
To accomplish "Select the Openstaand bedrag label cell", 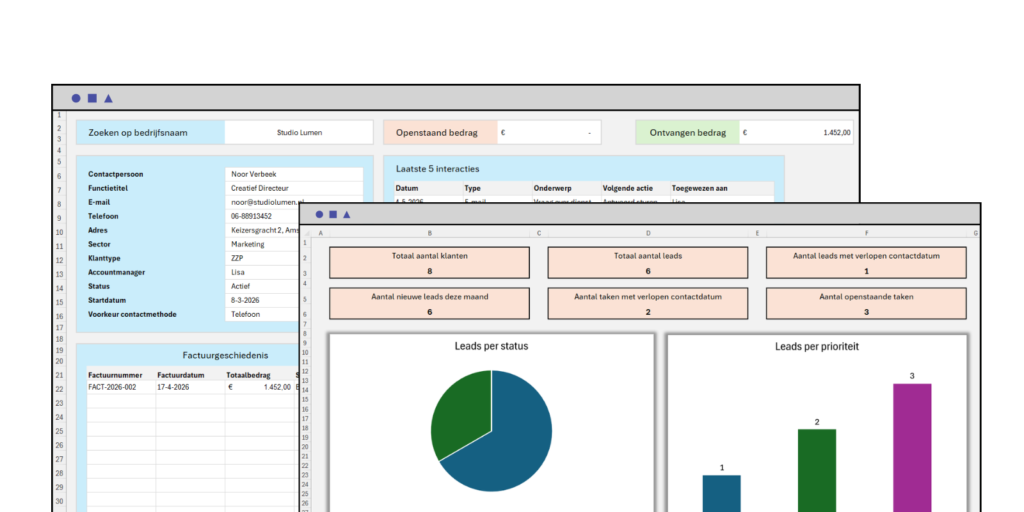I will coord(440,133).
